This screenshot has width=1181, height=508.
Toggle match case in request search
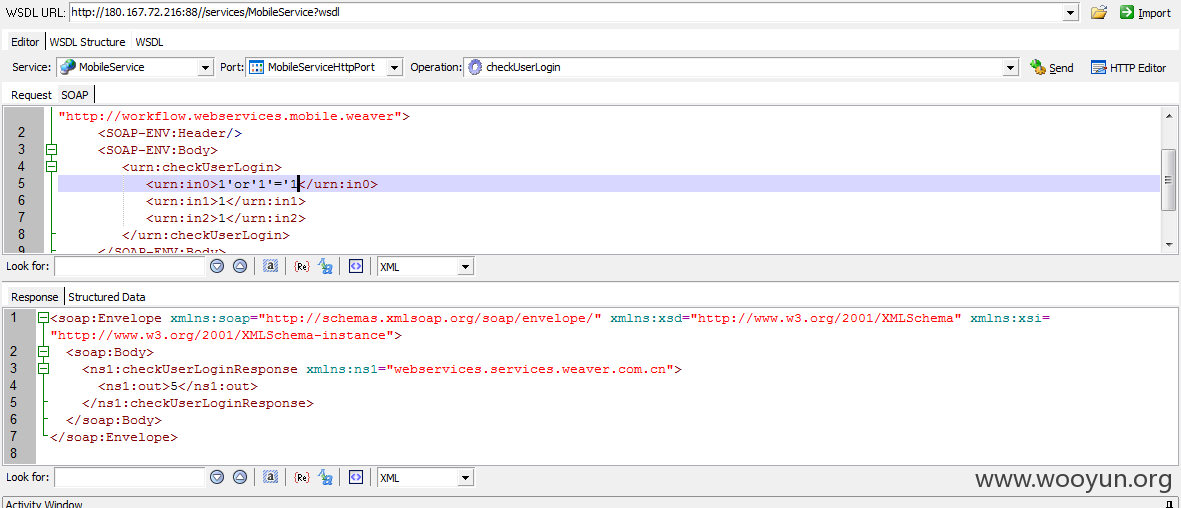[x=271, y=267]
